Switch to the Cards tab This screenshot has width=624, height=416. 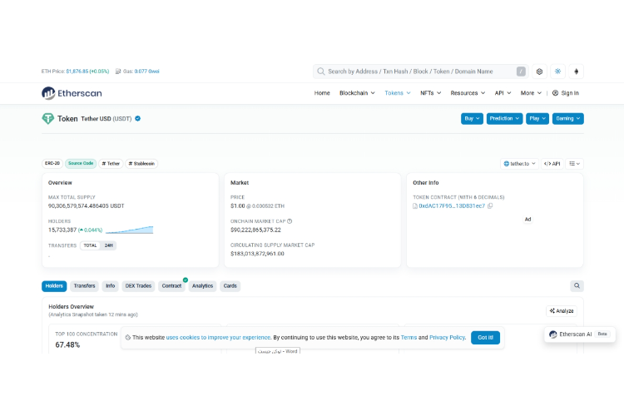point(230,286)
